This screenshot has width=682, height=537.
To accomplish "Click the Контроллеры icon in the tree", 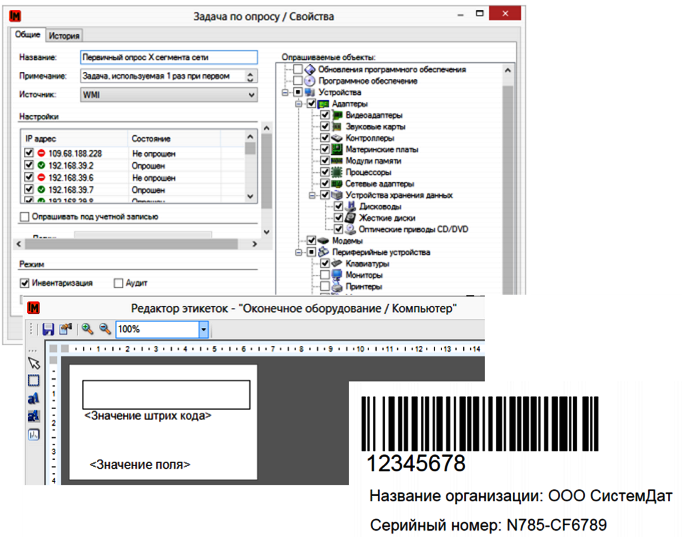I will [x=337, y=138].
